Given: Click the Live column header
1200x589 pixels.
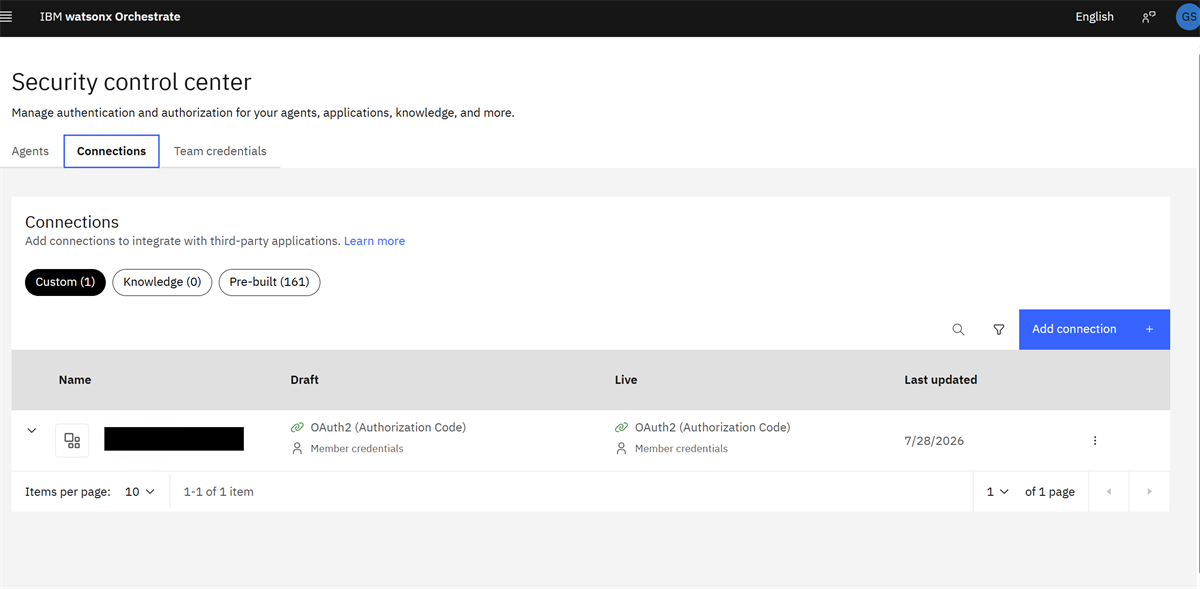Looking at the screenshot, I should pos(626,380).
